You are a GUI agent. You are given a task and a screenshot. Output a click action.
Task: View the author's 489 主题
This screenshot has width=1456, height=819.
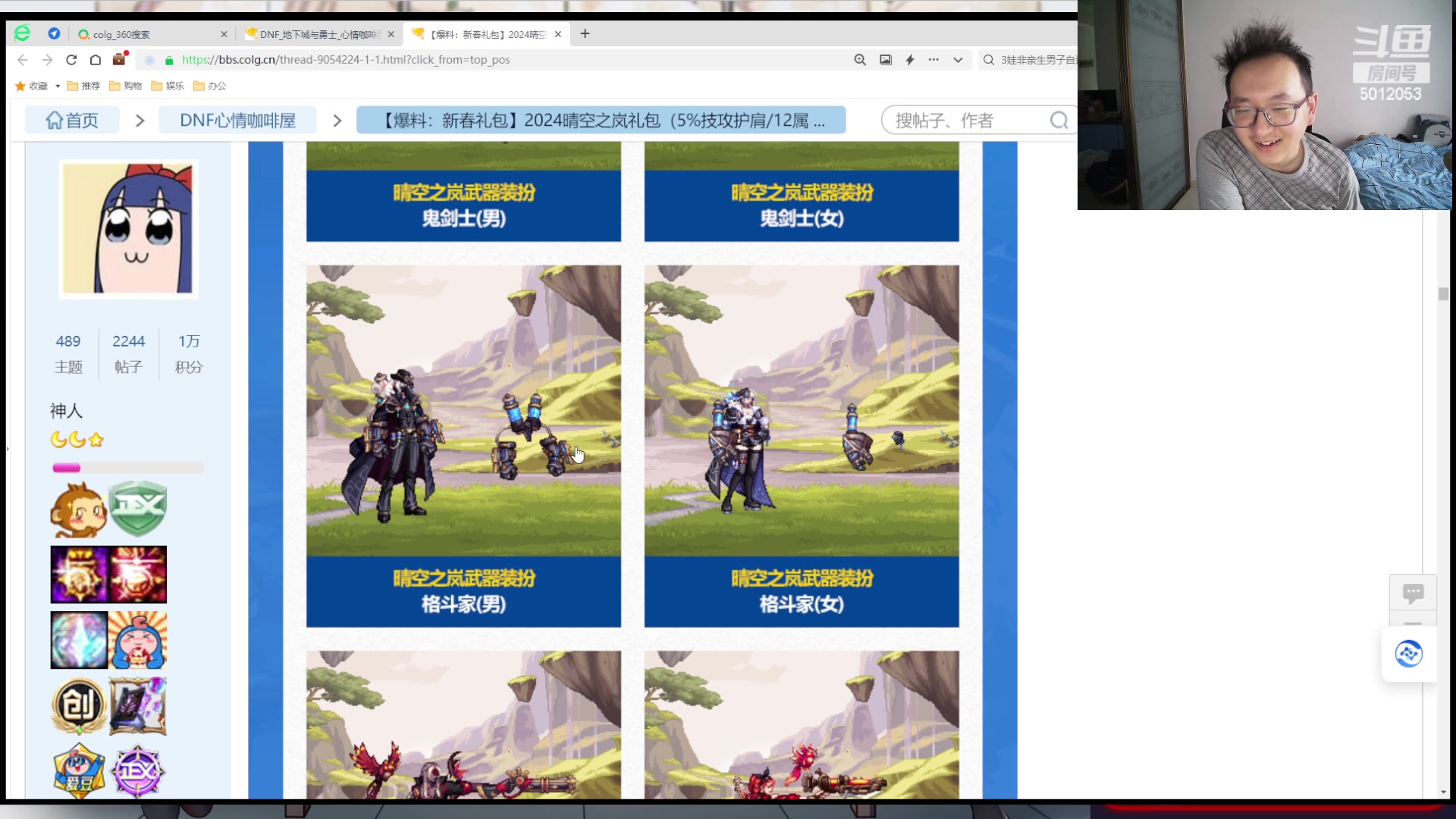click(x=68, y=353)
